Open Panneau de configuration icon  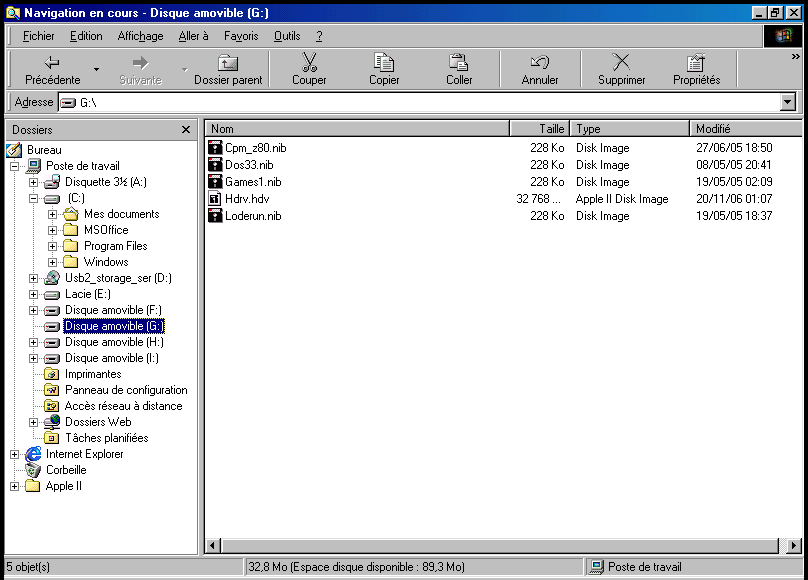click(52, 390)
